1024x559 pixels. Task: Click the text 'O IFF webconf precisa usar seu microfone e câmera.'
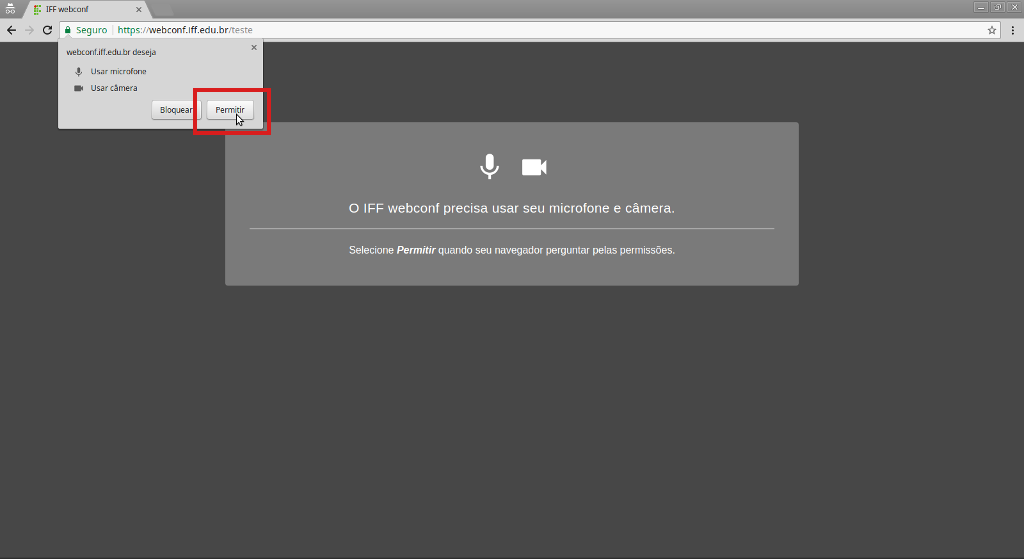(511, 208)
